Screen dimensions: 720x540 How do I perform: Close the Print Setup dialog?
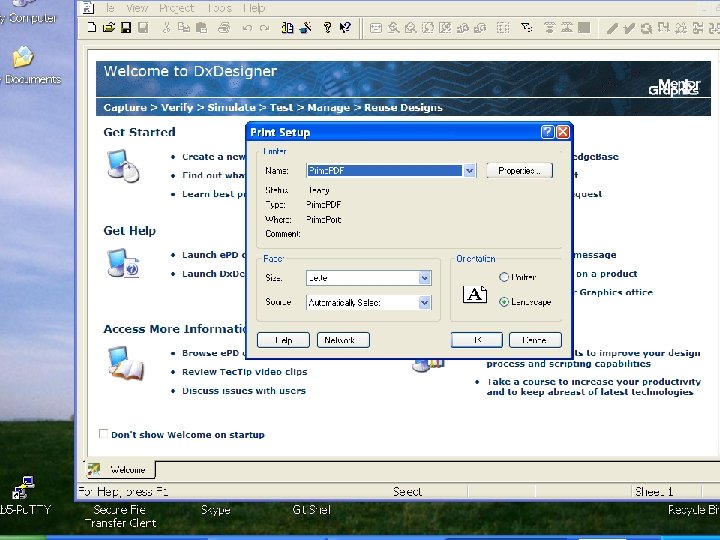[x=563, y=132]
